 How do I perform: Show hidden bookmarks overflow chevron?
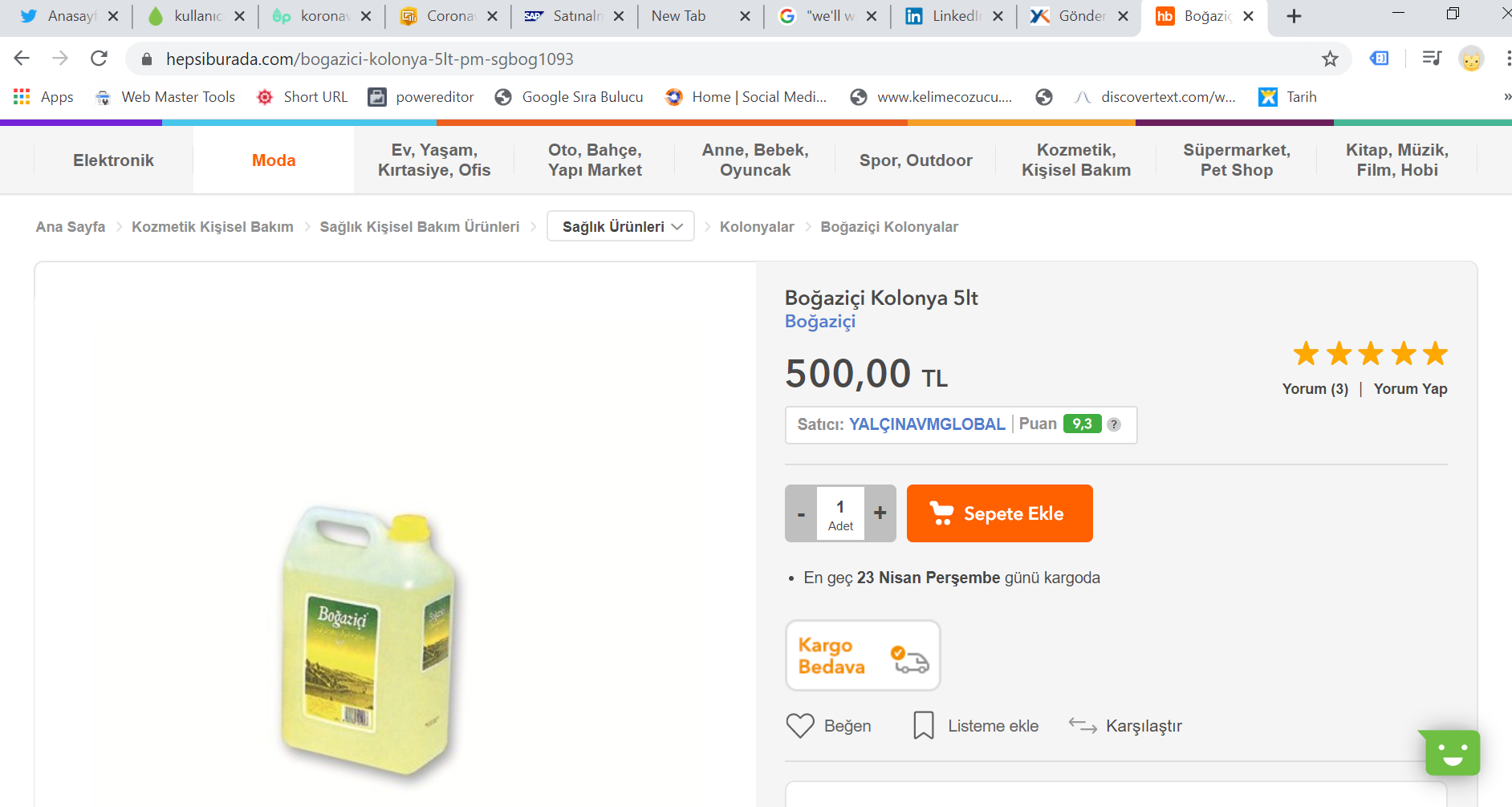click(1506, 97)
